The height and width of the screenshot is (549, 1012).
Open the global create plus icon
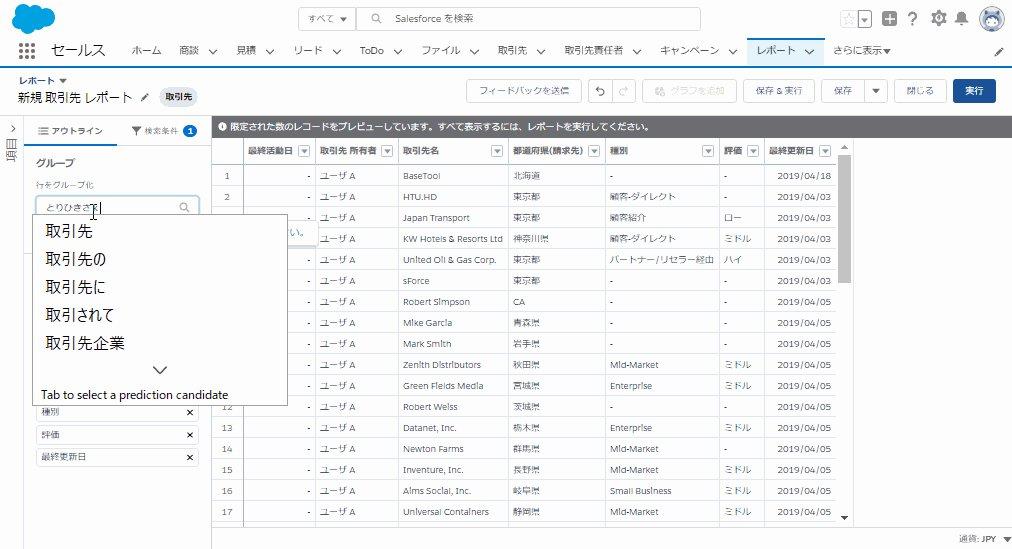pos(889,19)
